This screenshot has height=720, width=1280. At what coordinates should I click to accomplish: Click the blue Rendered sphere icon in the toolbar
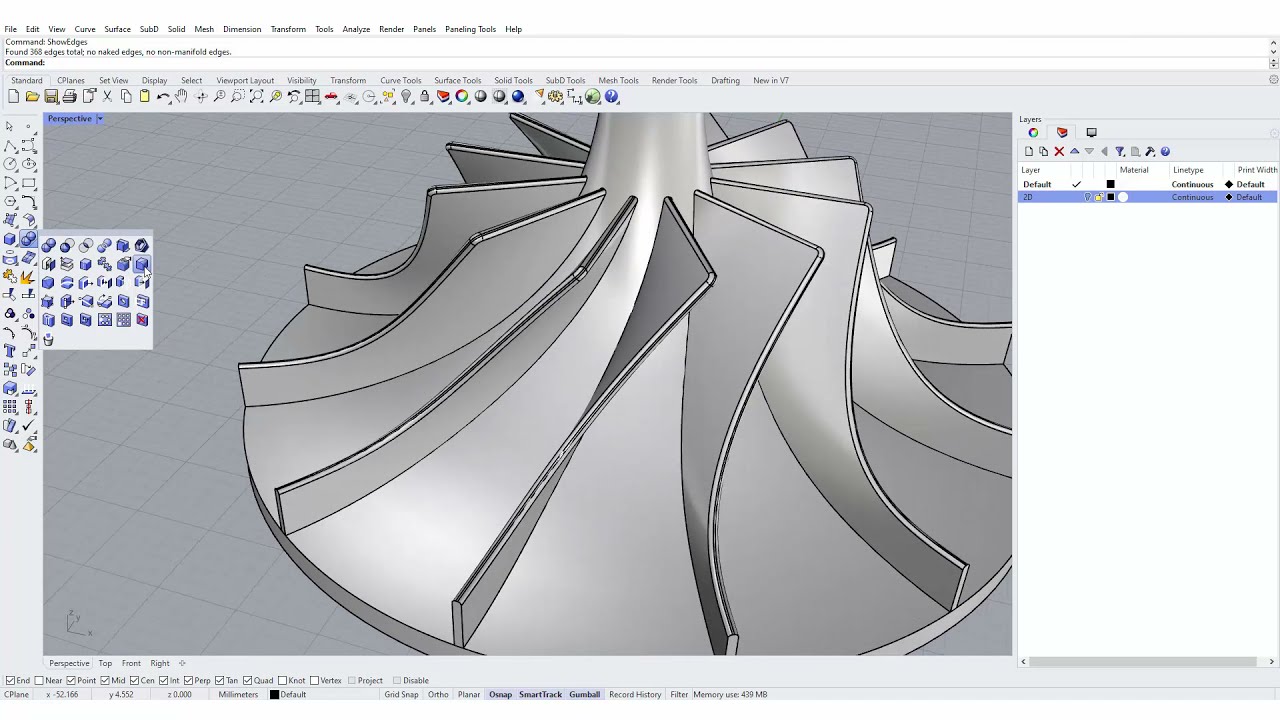point(518,97)
